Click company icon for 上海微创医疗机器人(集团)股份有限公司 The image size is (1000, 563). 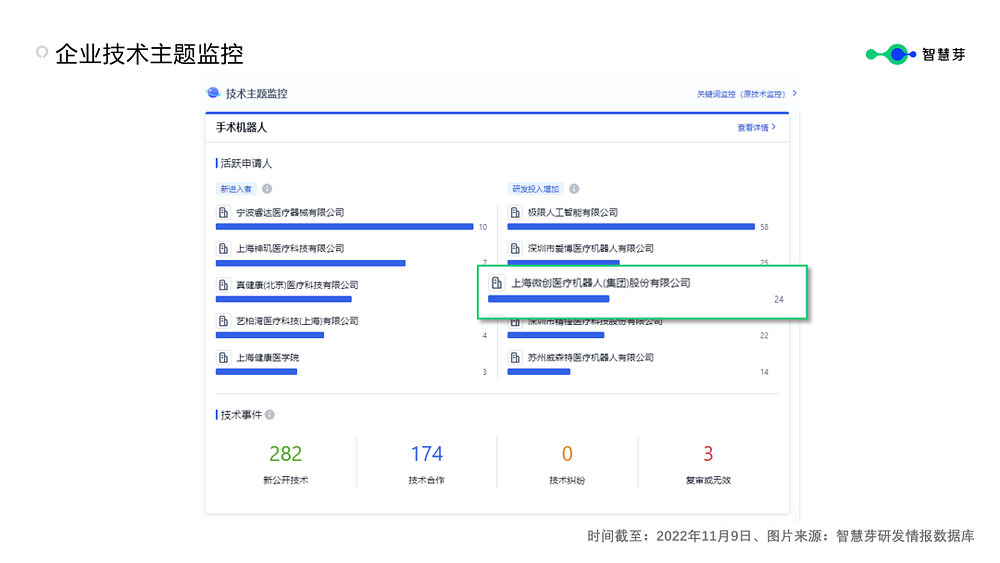[497, 283]
